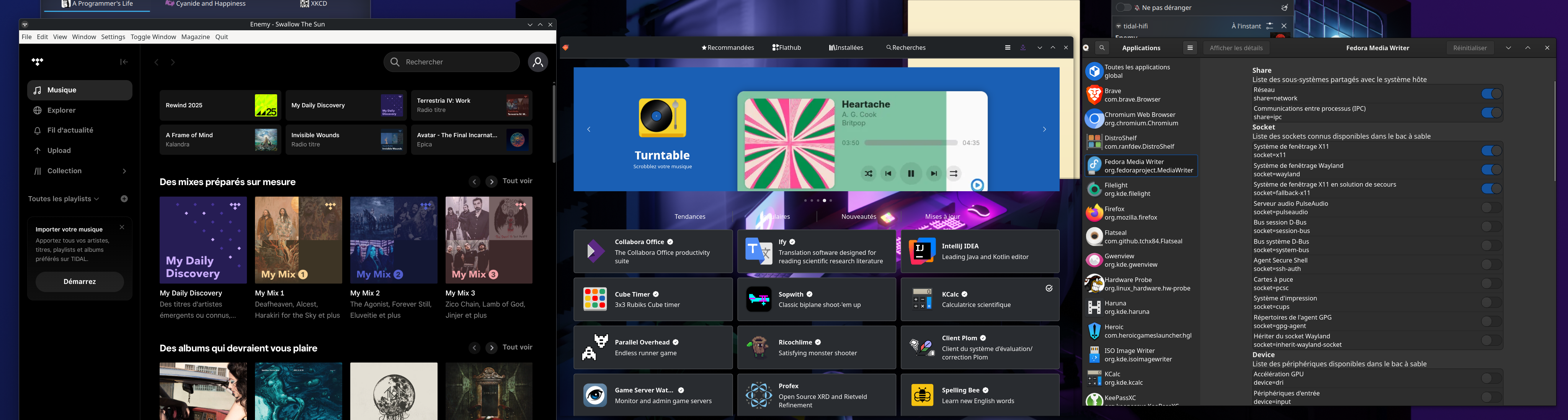This screenshot has height=420, width=1568.
Task: Expand the Collection sidebar chevron
Action: tap(124, 171)
